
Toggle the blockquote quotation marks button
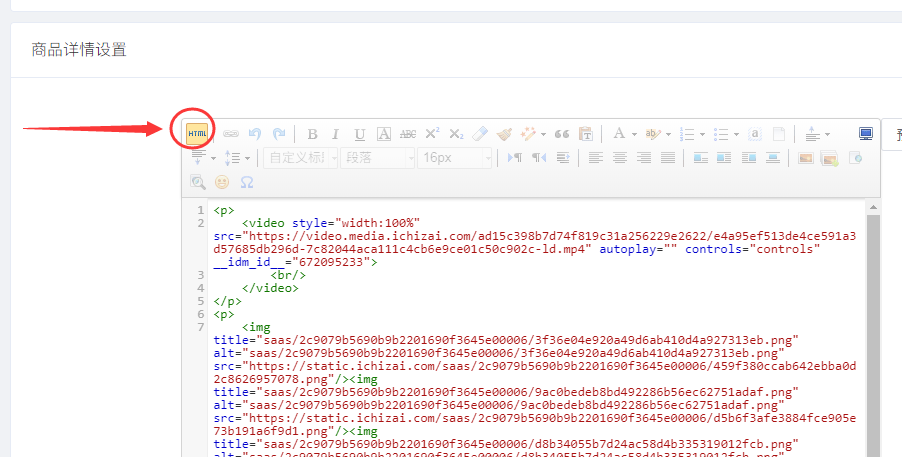pyautogui.click(x=562, y=134)
